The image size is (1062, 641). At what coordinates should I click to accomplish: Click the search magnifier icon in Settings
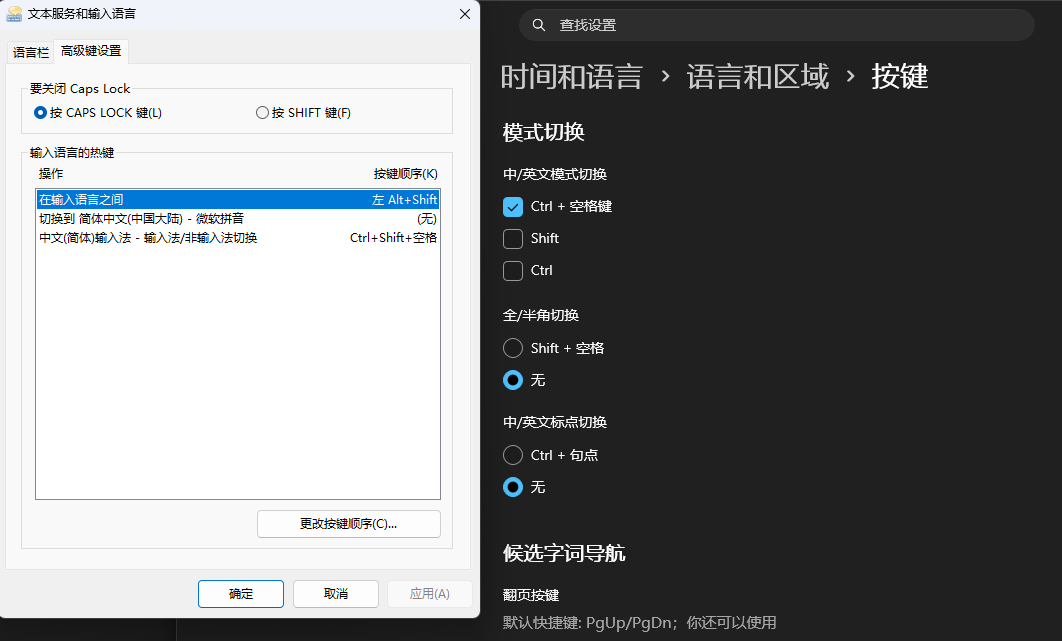(538, 25)
